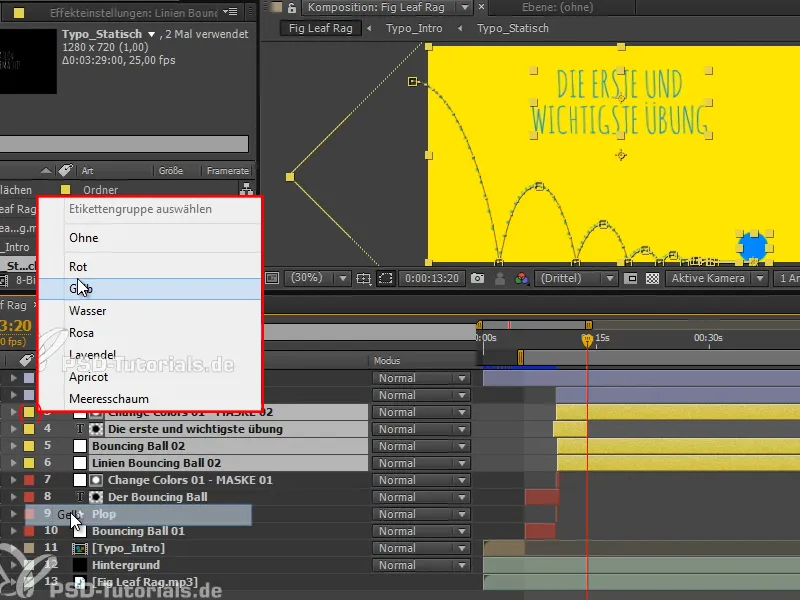
Task: Click the composition icon of [Typo_Intro] layer
Action: click(80, 548)
